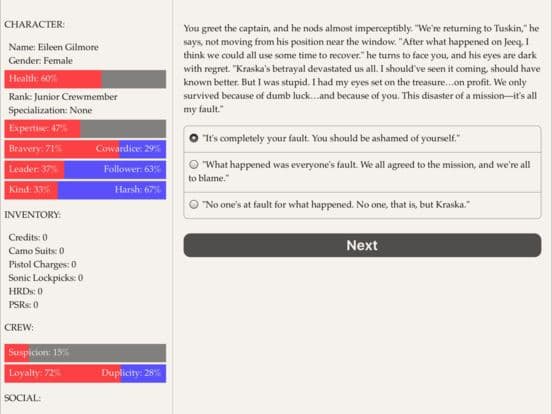552x414 pixels.
Task: Click the Next button
Action: (362, 245)
